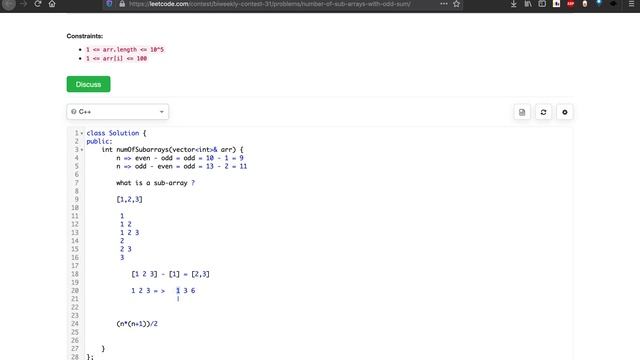Image resolution: width=640 pixels, height=360 pixels.
Task: Click the '1 2 3 = > 1 3 6' line
Action: [x=163, y=291]
